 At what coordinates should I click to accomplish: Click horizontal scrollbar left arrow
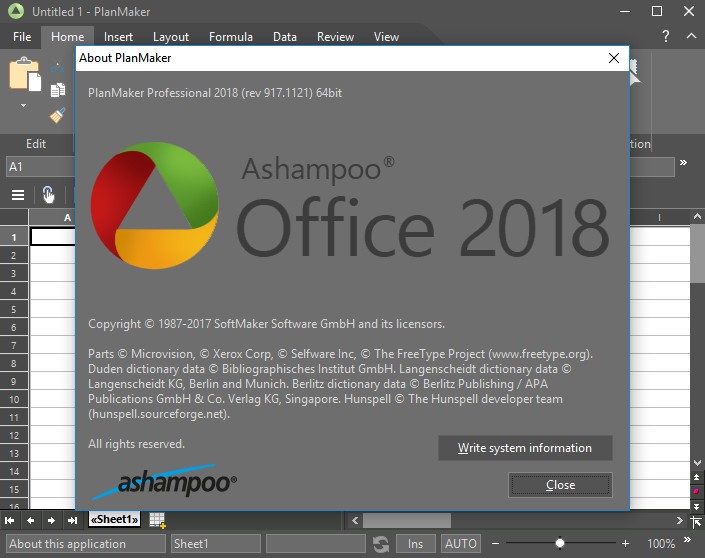pos(355,521)
